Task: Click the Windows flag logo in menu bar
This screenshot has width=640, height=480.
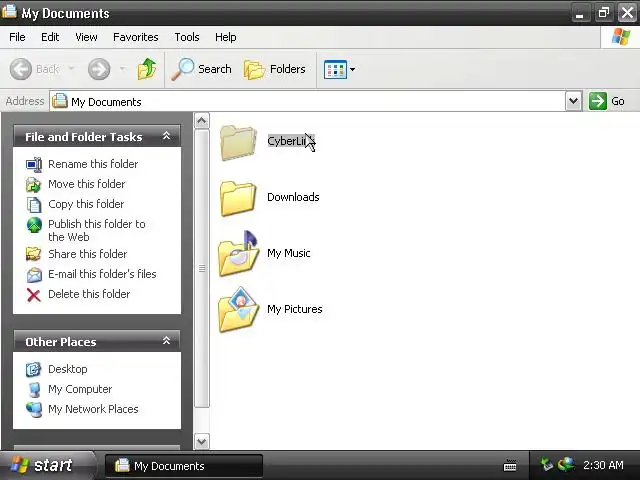Action: [x=620, y=37]
